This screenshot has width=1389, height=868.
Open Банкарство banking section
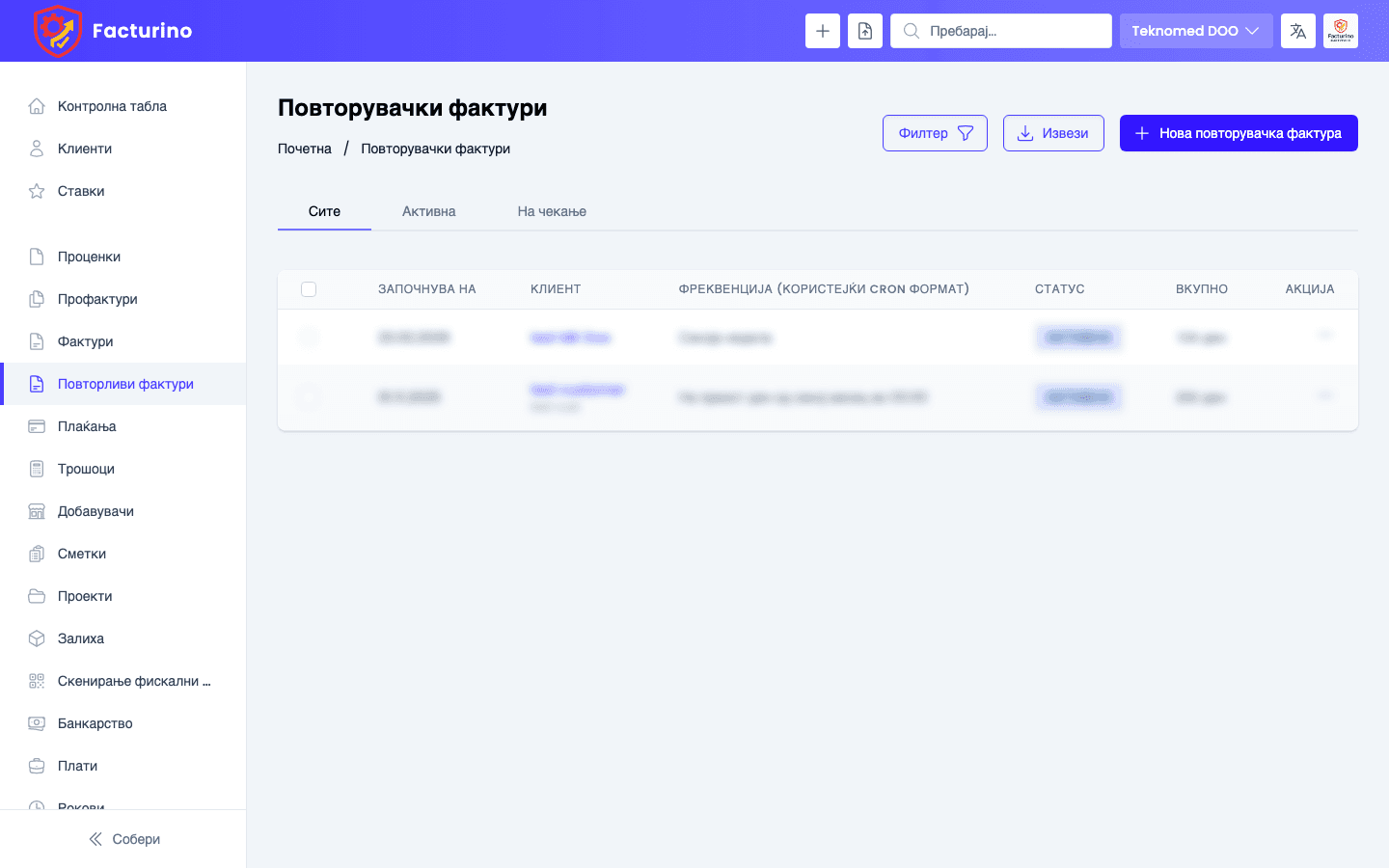point(35,723)
